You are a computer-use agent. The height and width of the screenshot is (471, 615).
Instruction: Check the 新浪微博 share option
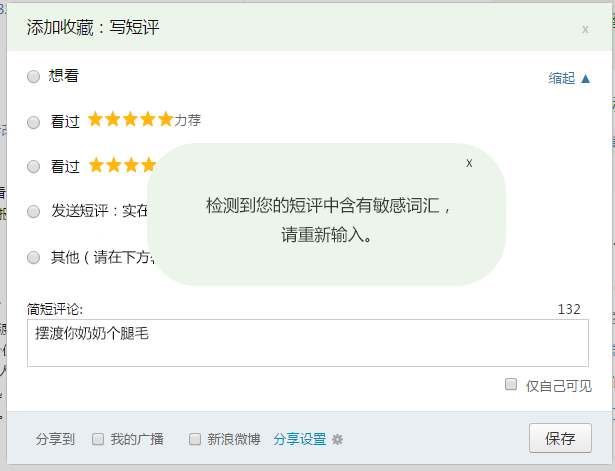pos(195,439)
